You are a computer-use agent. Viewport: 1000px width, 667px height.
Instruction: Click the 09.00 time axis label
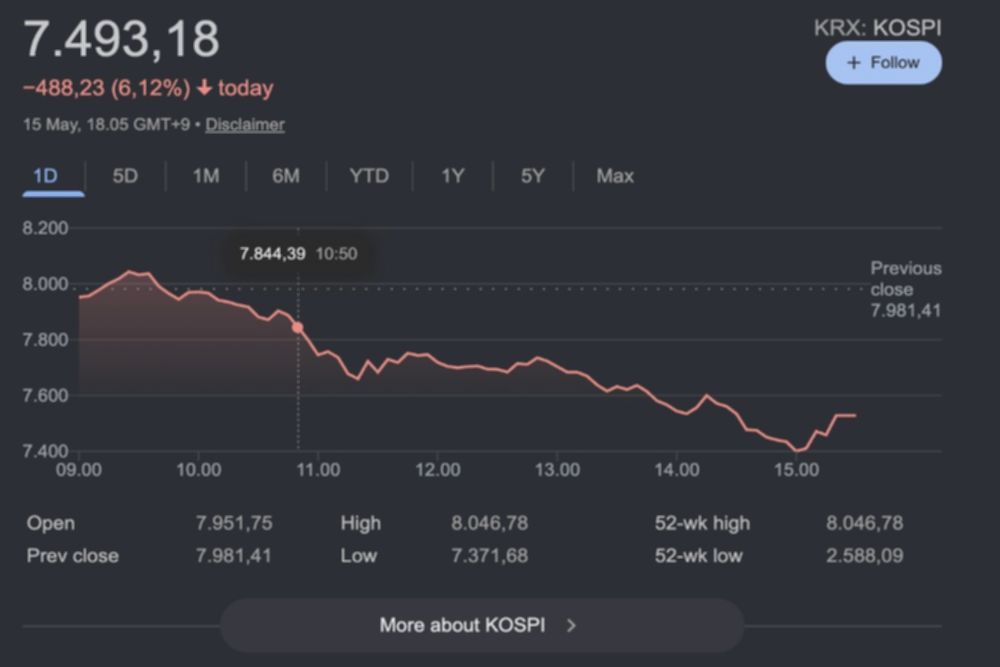78,470
